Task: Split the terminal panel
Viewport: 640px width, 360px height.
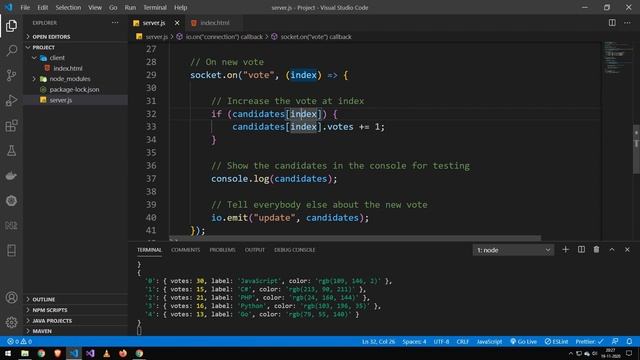Action: (x=581, y=249)
